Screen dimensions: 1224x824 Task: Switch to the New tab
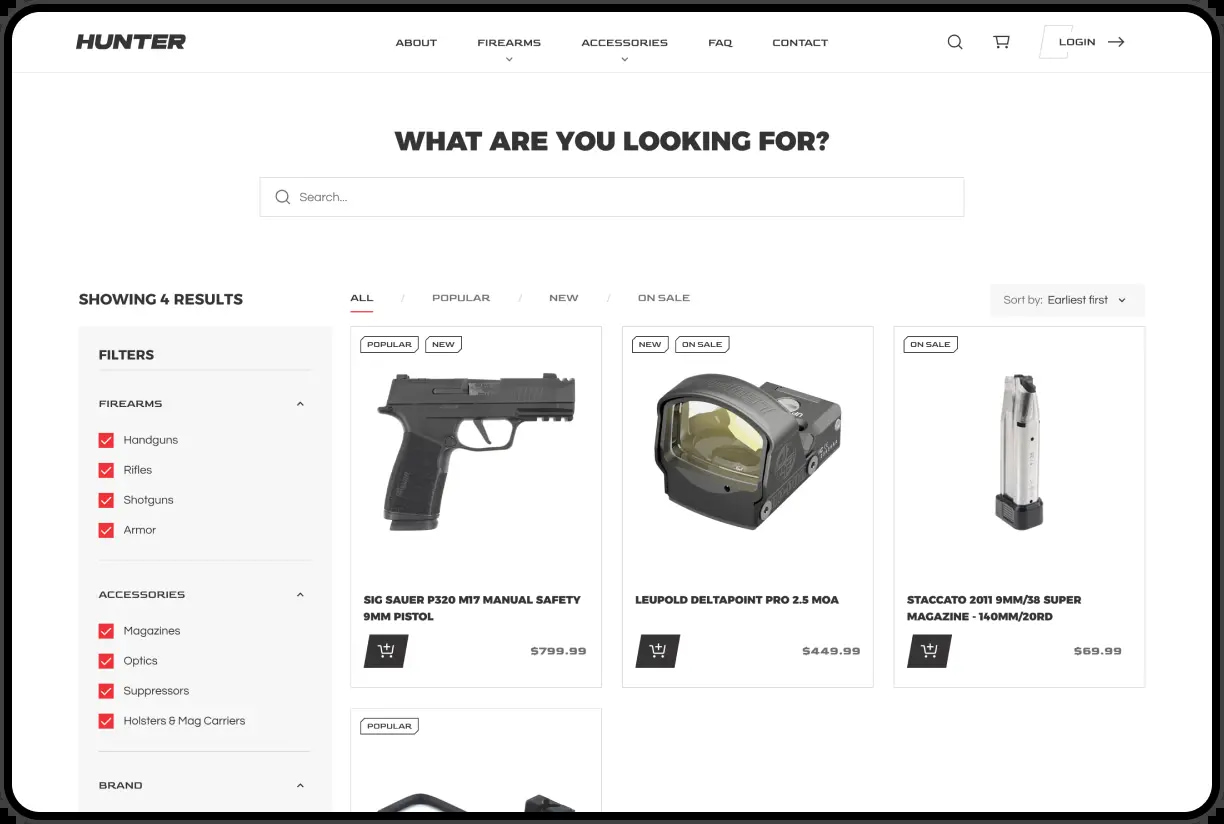coord(564,298)
